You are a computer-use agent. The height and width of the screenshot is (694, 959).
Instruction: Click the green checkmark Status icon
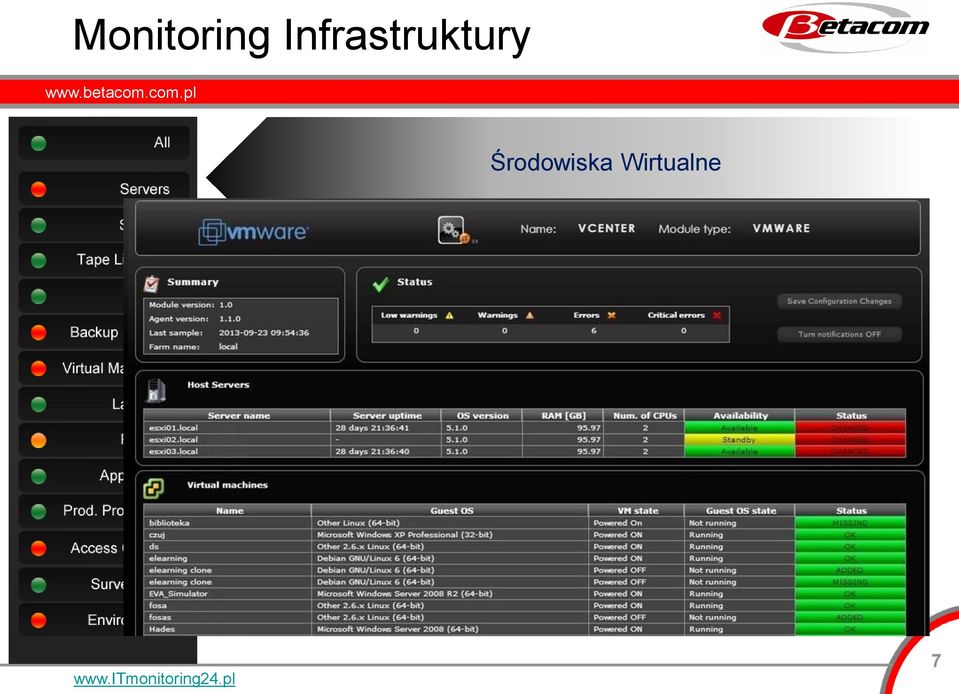pyautogui.click(x=380, y=284)
